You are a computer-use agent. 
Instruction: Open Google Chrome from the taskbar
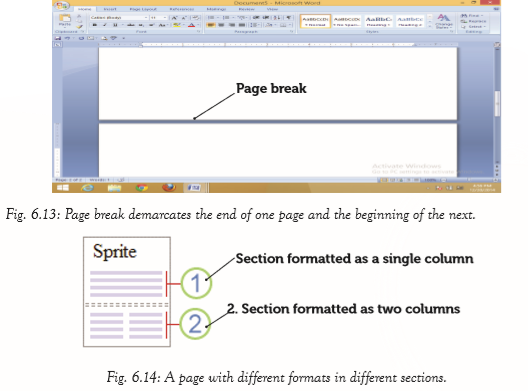tap(142, 188)
